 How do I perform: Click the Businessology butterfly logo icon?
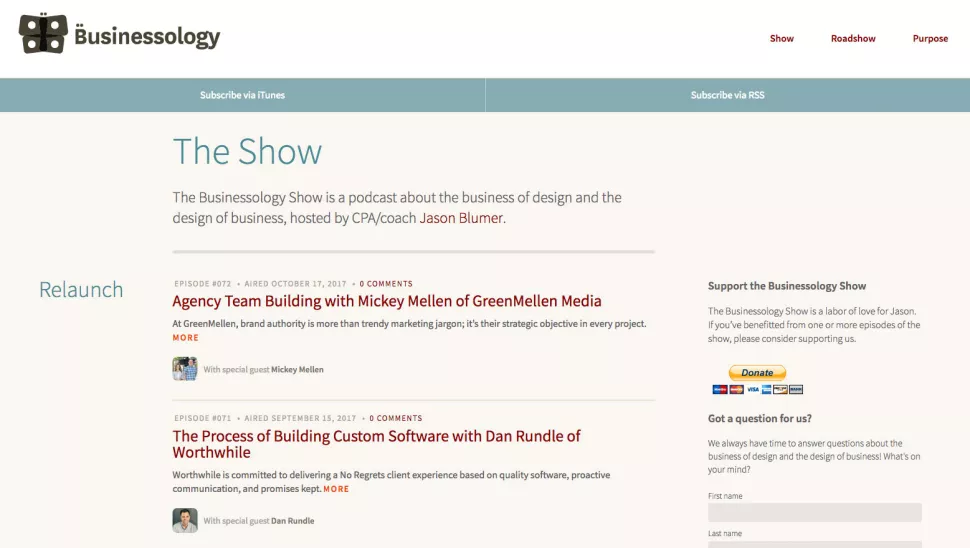[43, 33]
